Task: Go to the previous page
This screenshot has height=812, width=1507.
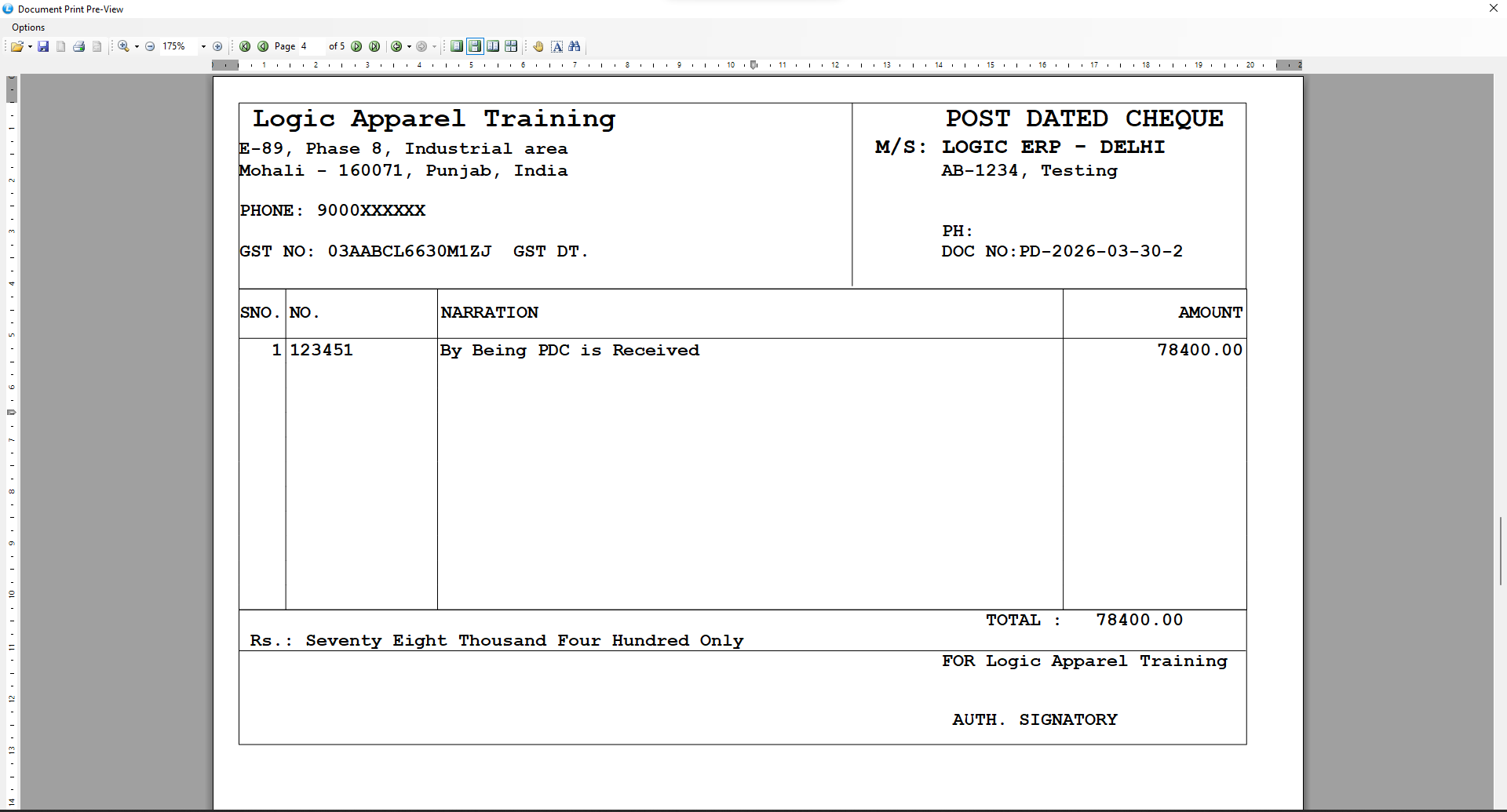Action: (263, 46)
